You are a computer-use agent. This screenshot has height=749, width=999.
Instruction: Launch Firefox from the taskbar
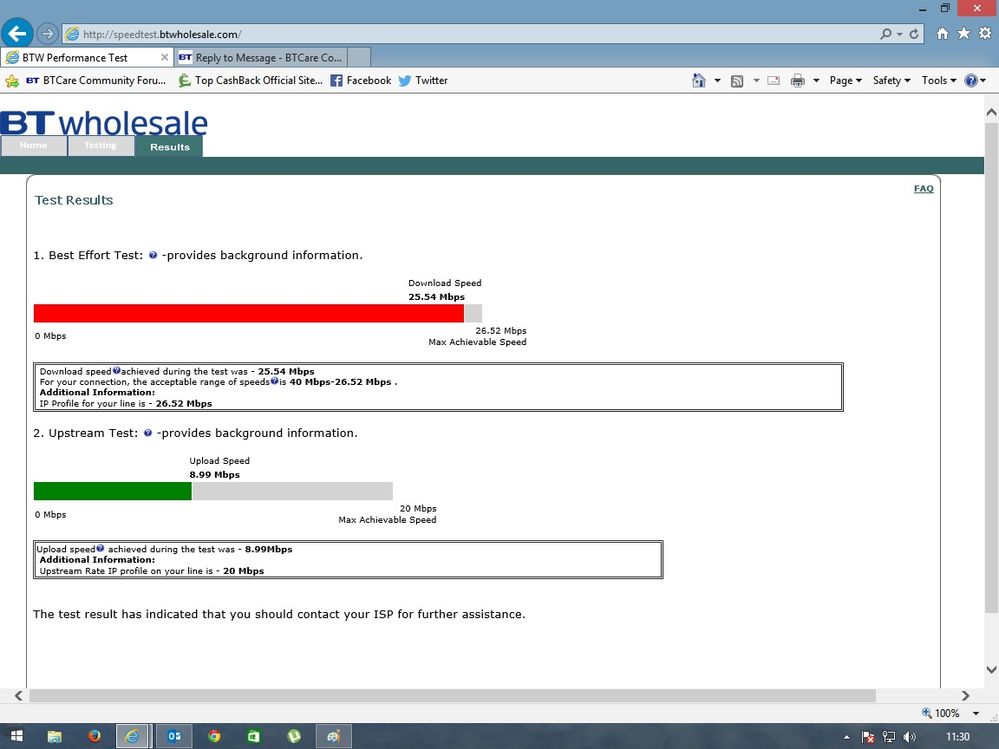[94, 736]
